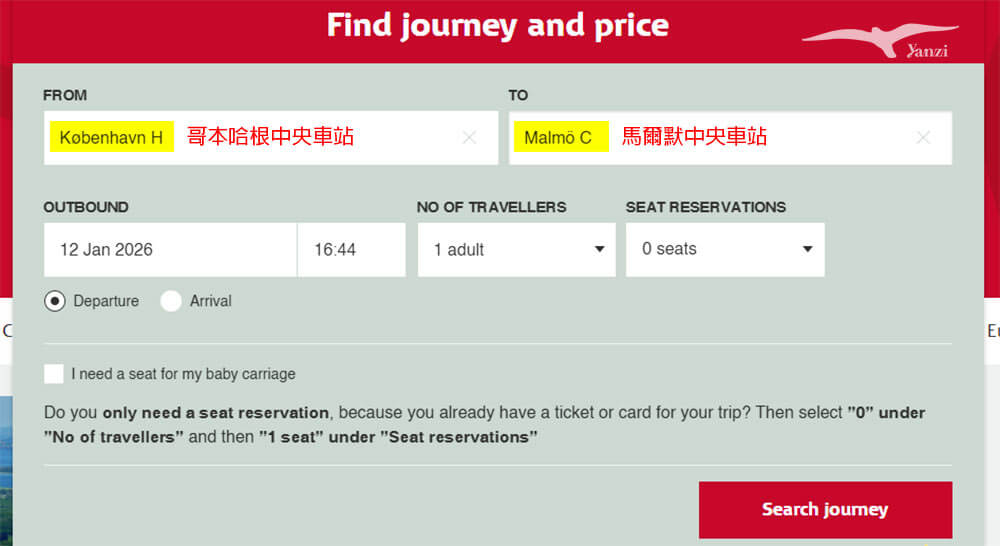This screenshot has height=546, width=1000.
Task: Clear the Malmö C destination field
Action: click(923, 137)
